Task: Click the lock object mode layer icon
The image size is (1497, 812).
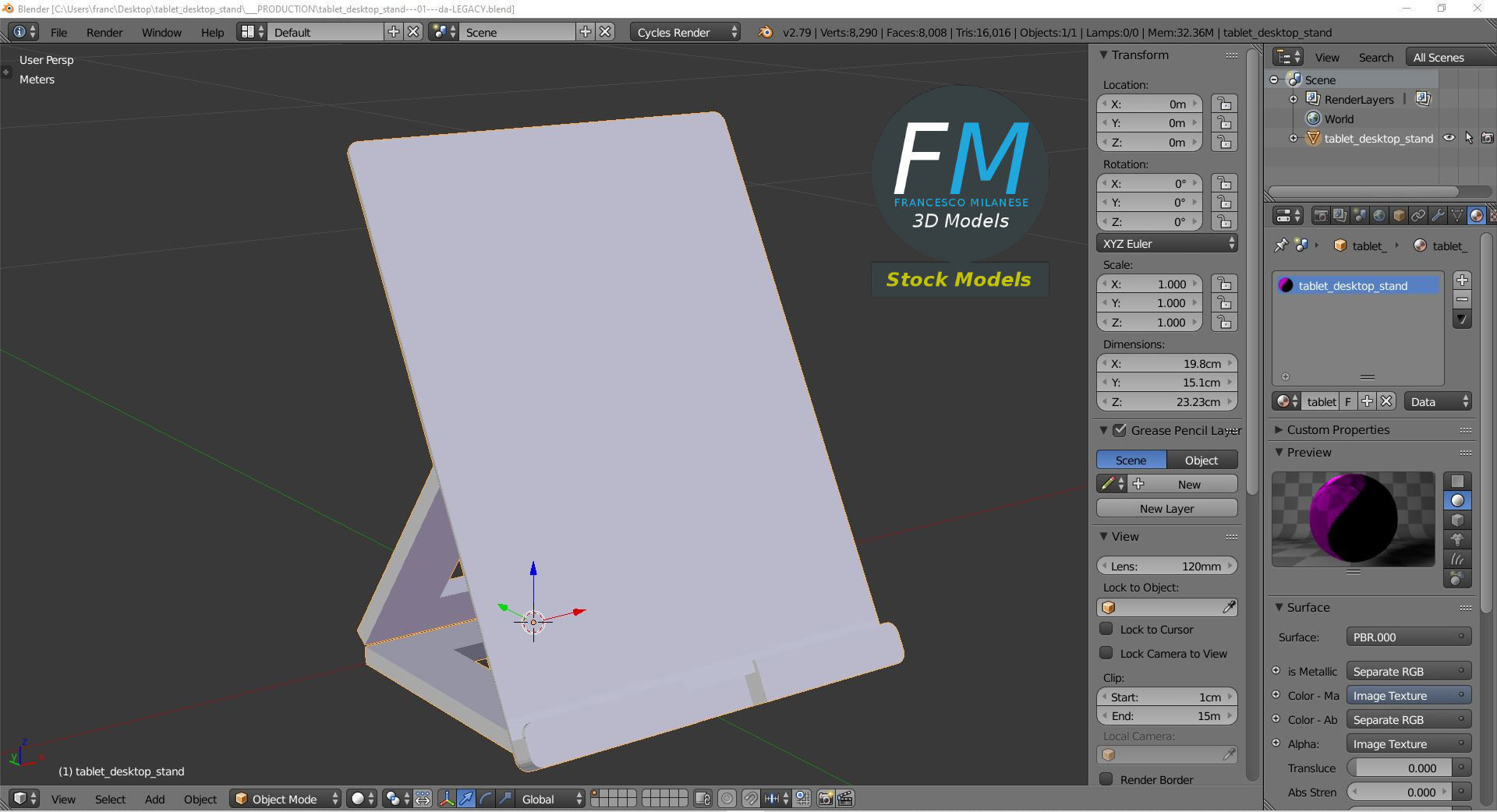Action: pyautogui.click(x=702, y=799)
